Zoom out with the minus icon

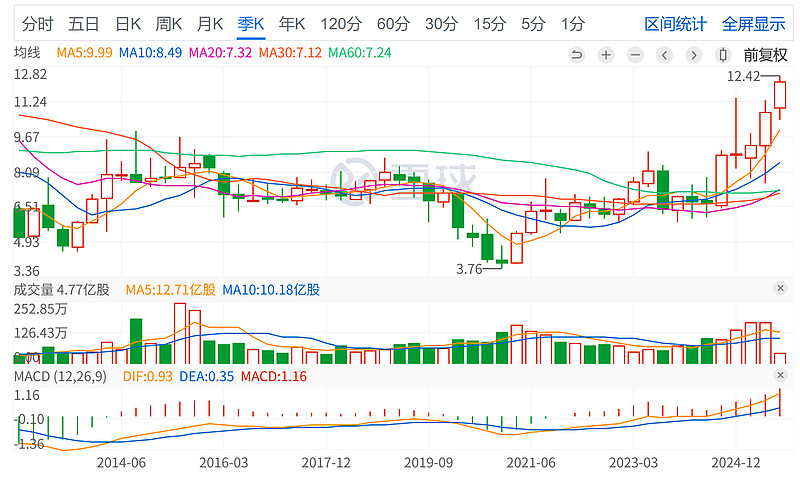click(x=635, y=55)
